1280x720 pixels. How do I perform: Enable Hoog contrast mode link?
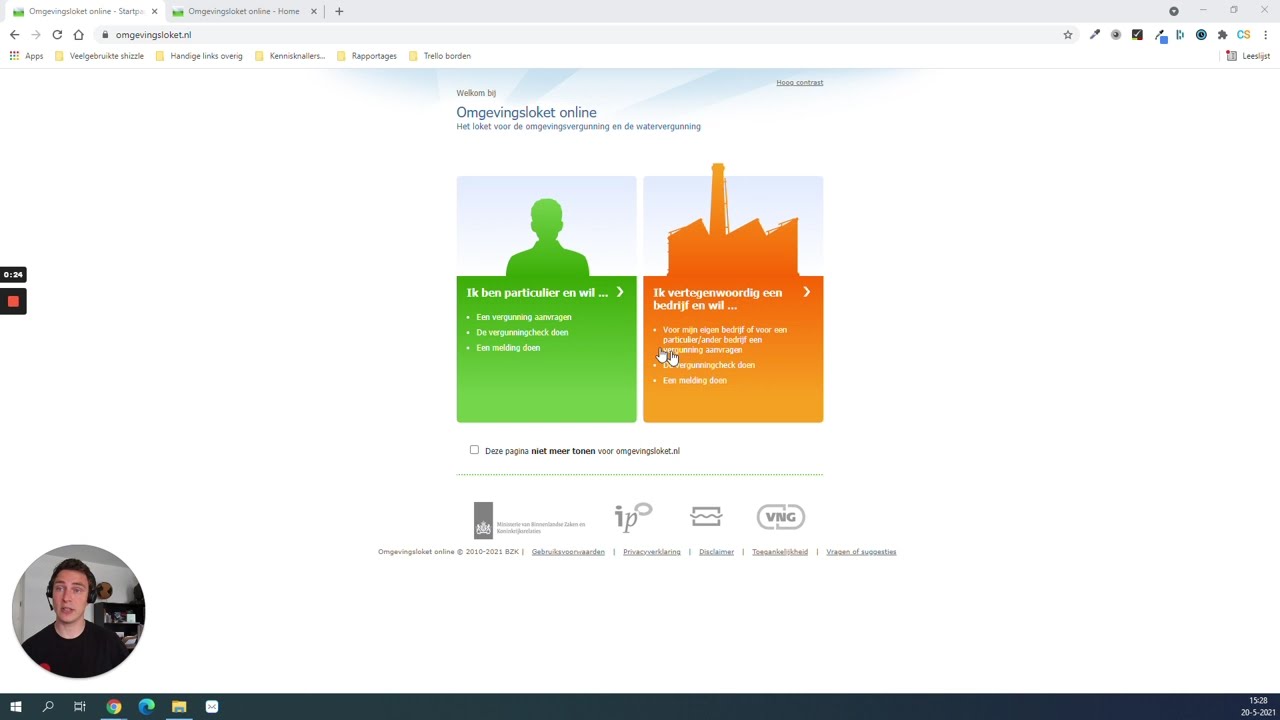click(799, 82)
